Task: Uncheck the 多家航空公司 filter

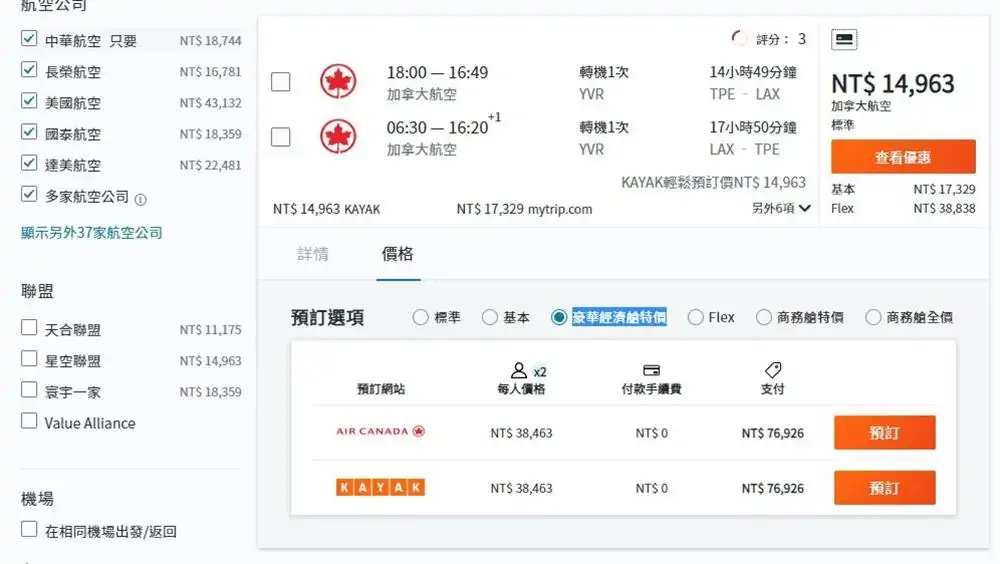Action: [x=29, y=194]
